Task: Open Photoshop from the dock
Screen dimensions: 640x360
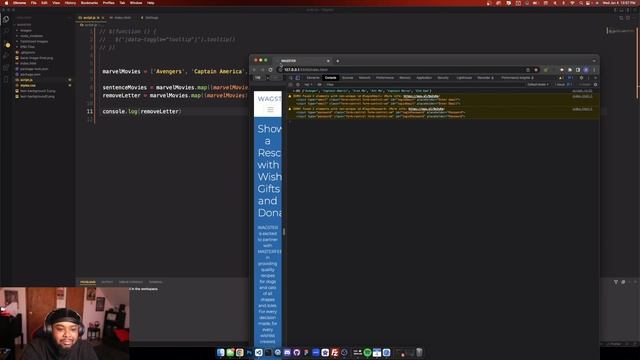Action: [249, 352]
